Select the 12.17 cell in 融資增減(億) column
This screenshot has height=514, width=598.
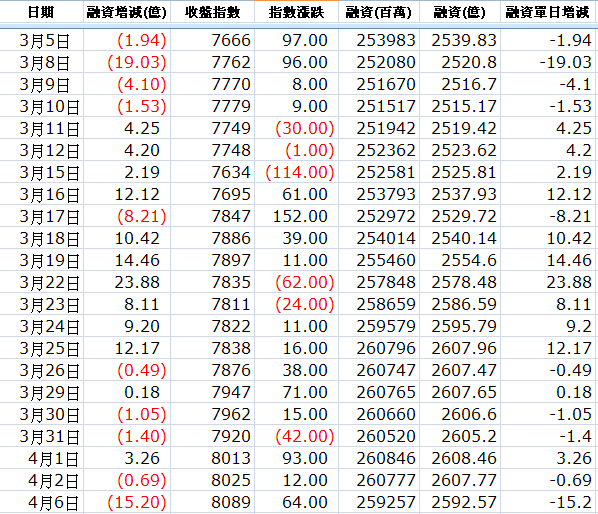point(127,348)
